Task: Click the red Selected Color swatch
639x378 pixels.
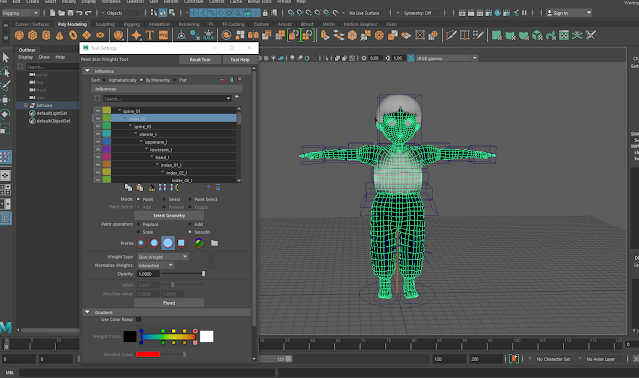Action: click(x=148, y=355)
